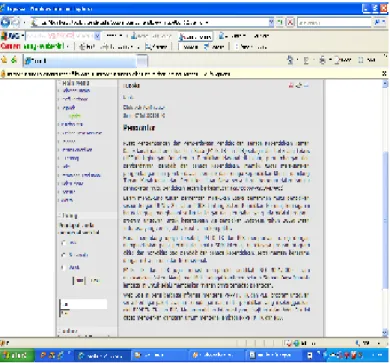Viewport: 390px width, 363px height.
Task: Refresh the page with the green arrows icon
Action: (281, 23)
